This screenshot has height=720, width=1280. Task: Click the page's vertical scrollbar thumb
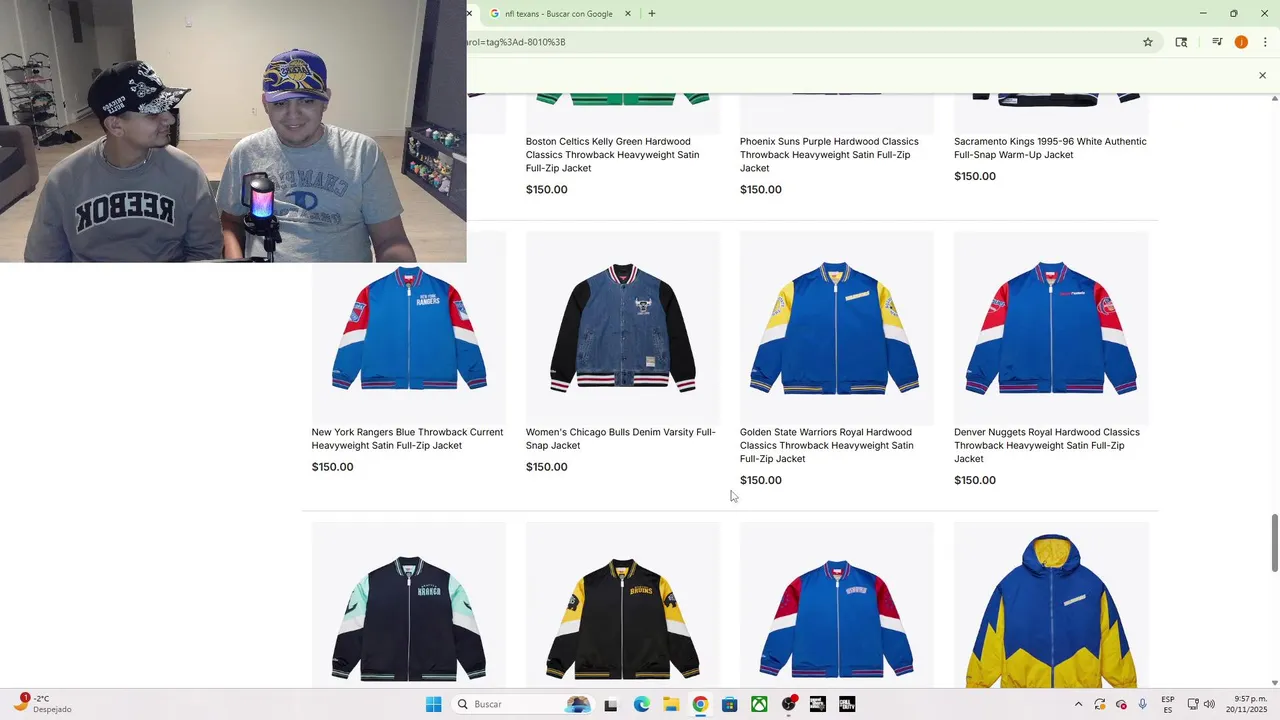1274,543
